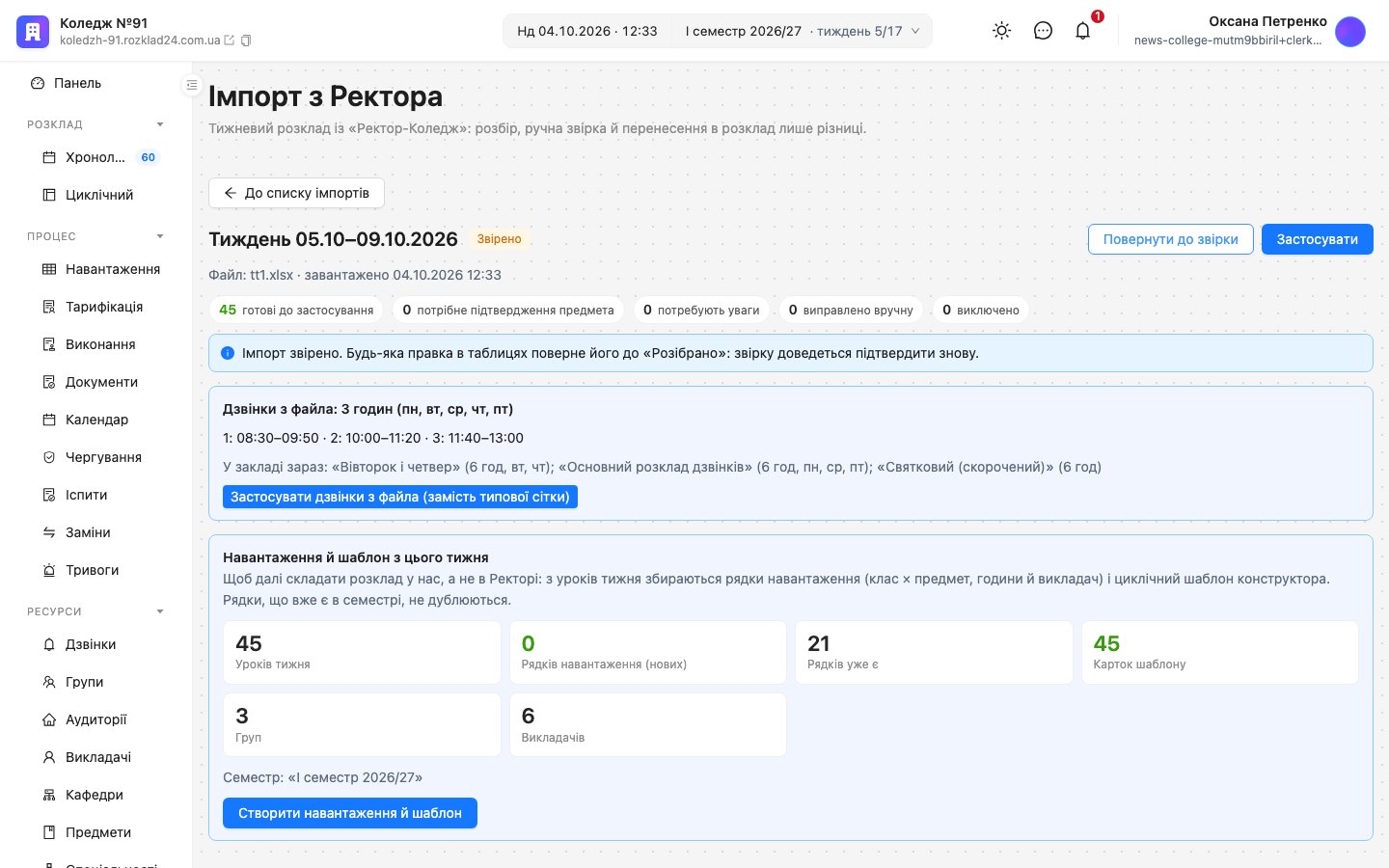Click the 45 готові до застосування chip

coord(296,310)
